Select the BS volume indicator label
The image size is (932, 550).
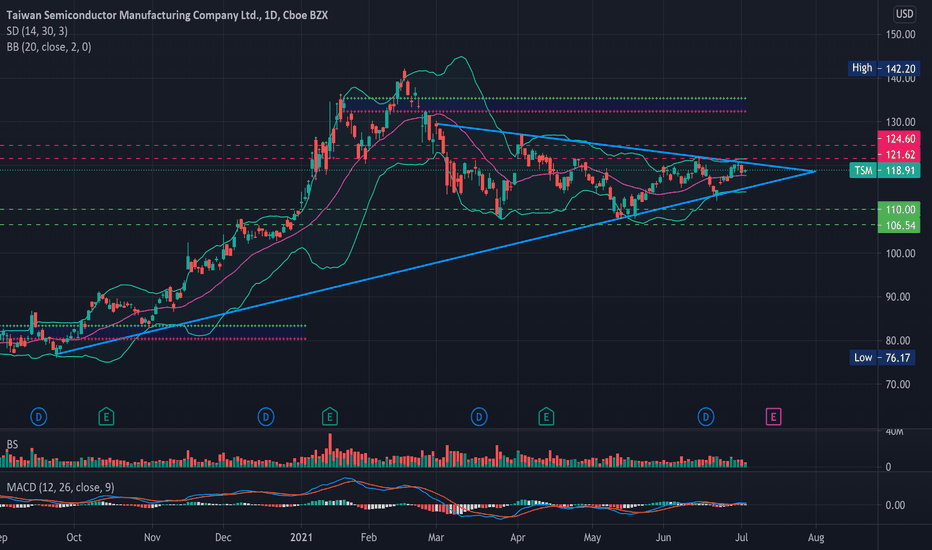pos(12,444)
